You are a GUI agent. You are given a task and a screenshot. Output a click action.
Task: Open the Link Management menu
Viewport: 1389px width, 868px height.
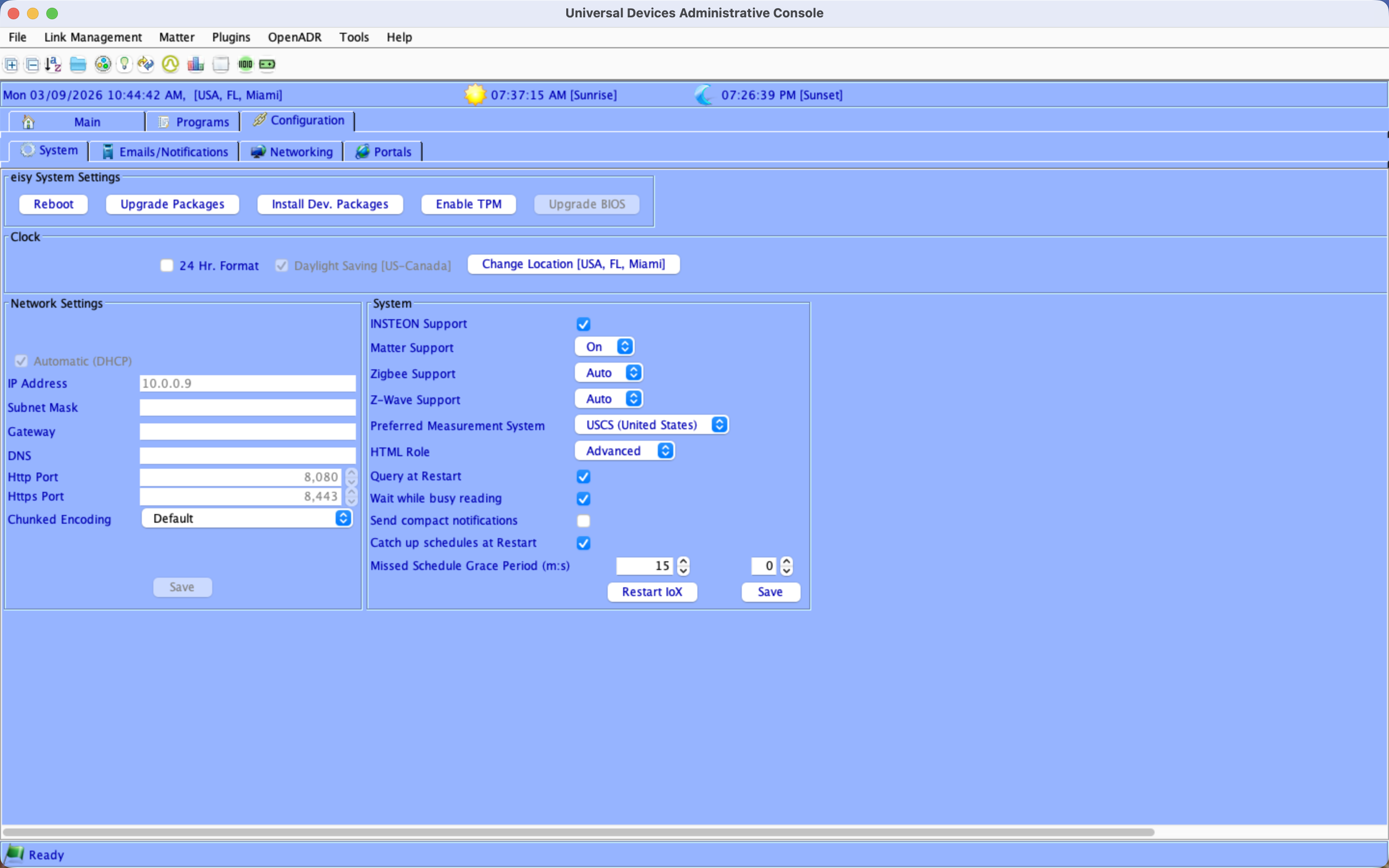tap(93, 37)
